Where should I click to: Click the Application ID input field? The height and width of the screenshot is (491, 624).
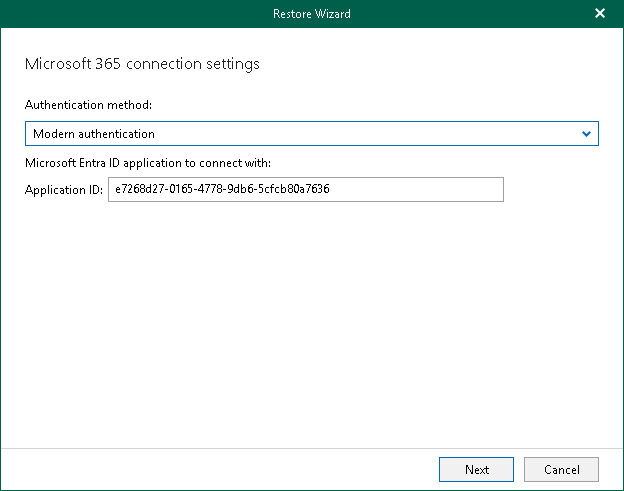305,190
